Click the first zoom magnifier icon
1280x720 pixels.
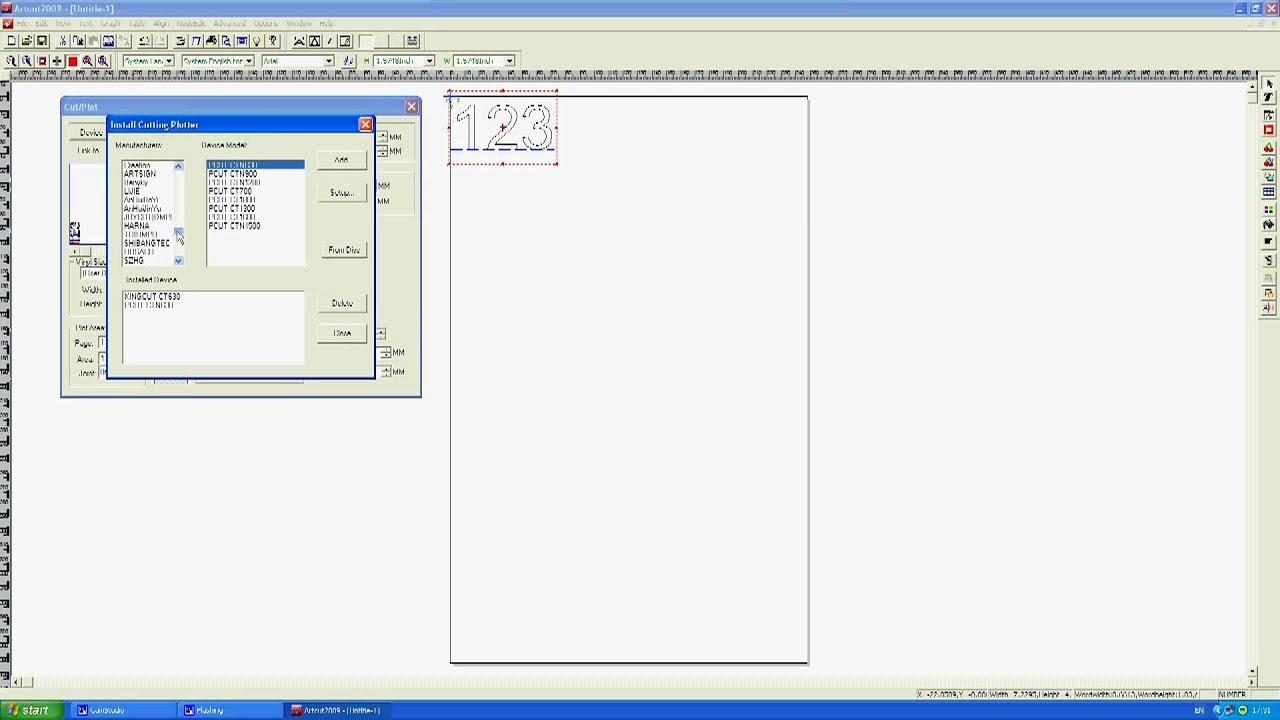point(11,61)
